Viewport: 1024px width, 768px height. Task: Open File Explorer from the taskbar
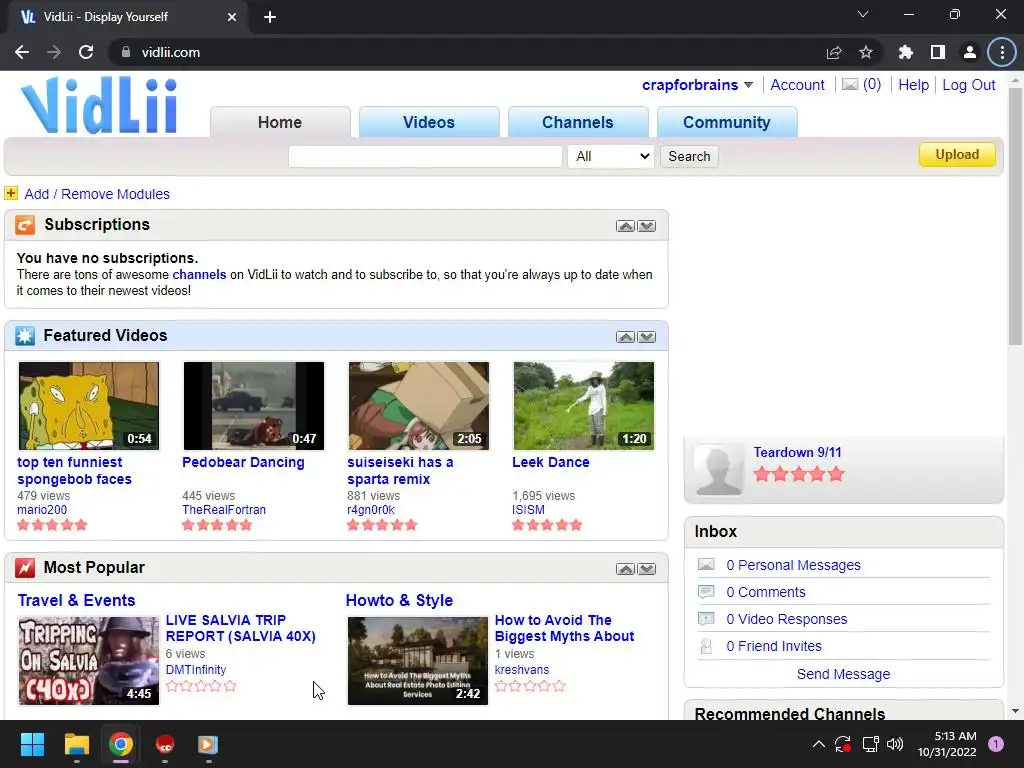(76, 744)
